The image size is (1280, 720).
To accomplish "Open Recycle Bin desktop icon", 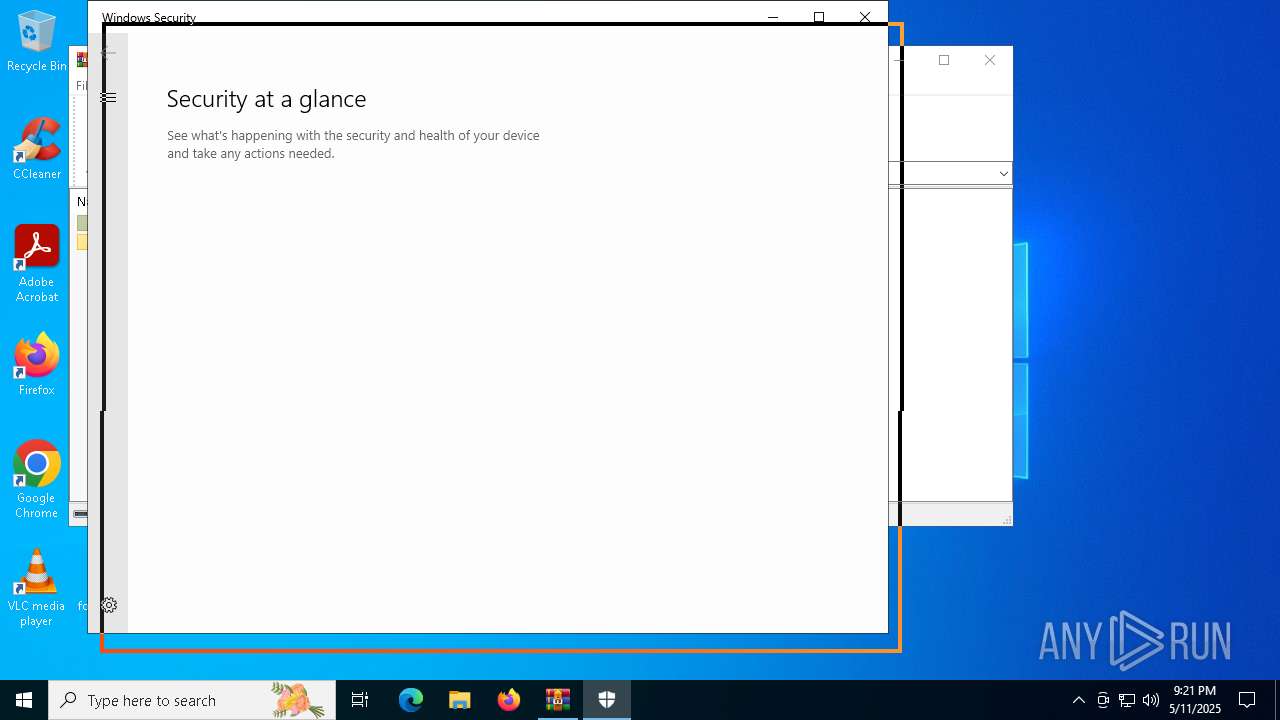I will pyautogui.click(x=37, y=41).
